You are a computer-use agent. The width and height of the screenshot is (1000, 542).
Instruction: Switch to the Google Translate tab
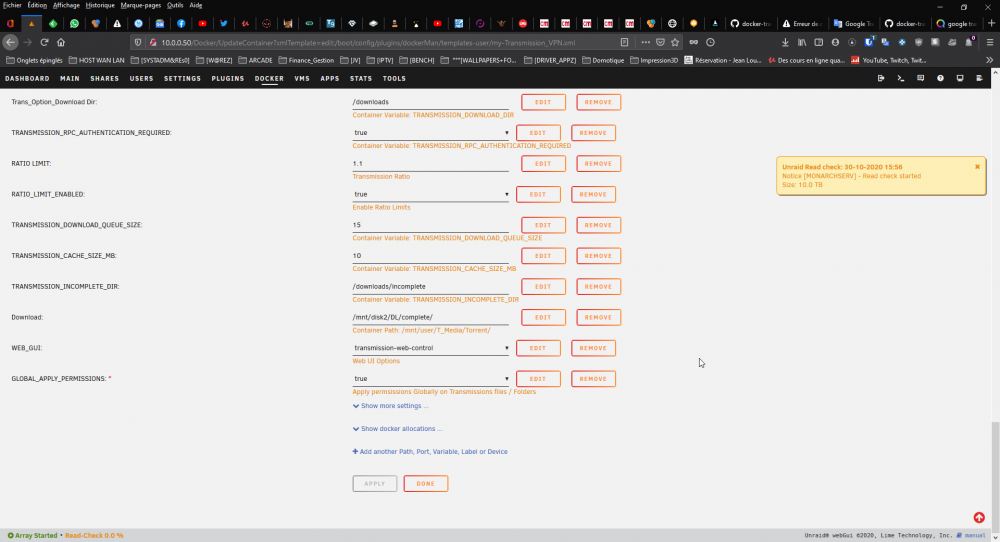(854, 24)
